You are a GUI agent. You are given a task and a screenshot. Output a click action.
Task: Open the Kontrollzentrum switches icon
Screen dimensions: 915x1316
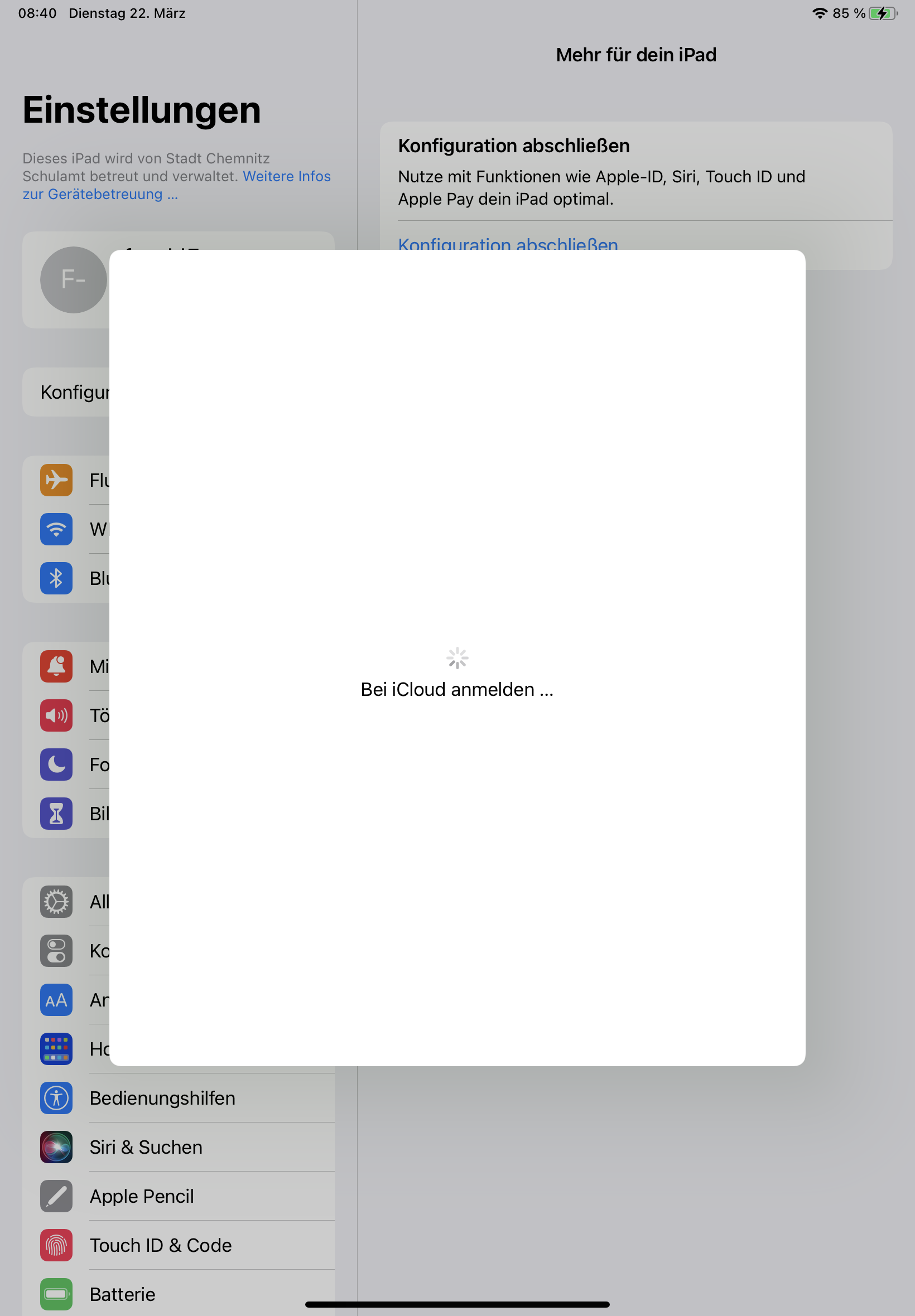coord(56,951)
